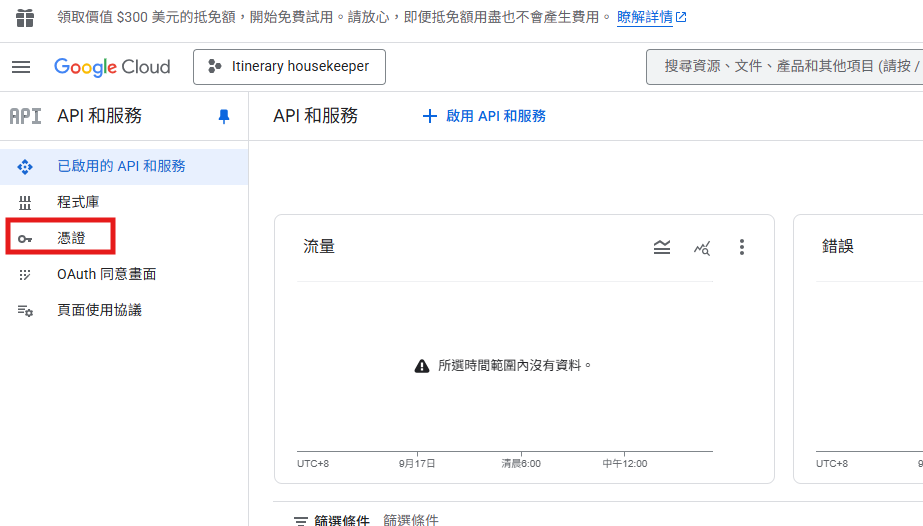923x526 pixels.
Task: Open the three-dot menu on 流量 chart
Action: [x=742, y=247]
